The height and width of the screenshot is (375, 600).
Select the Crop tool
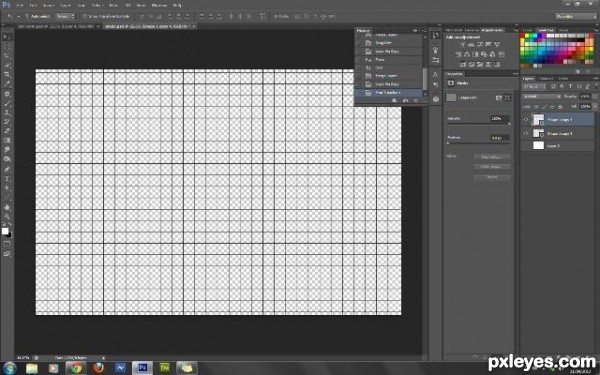click(7, 75)
